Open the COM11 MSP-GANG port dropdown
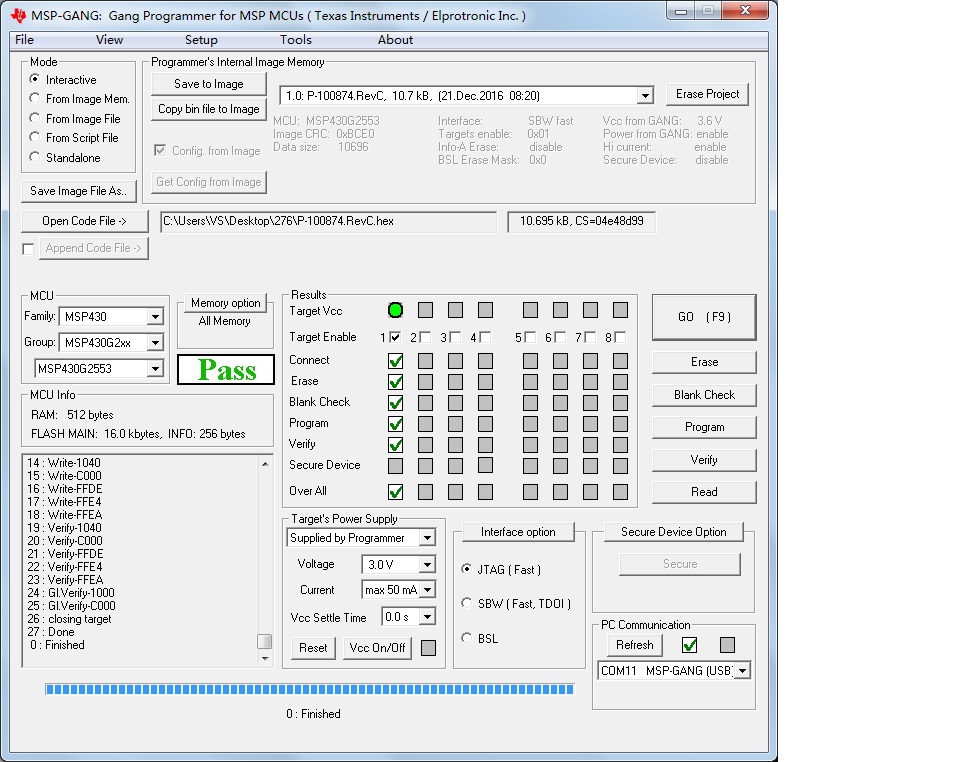 point(742,671)
